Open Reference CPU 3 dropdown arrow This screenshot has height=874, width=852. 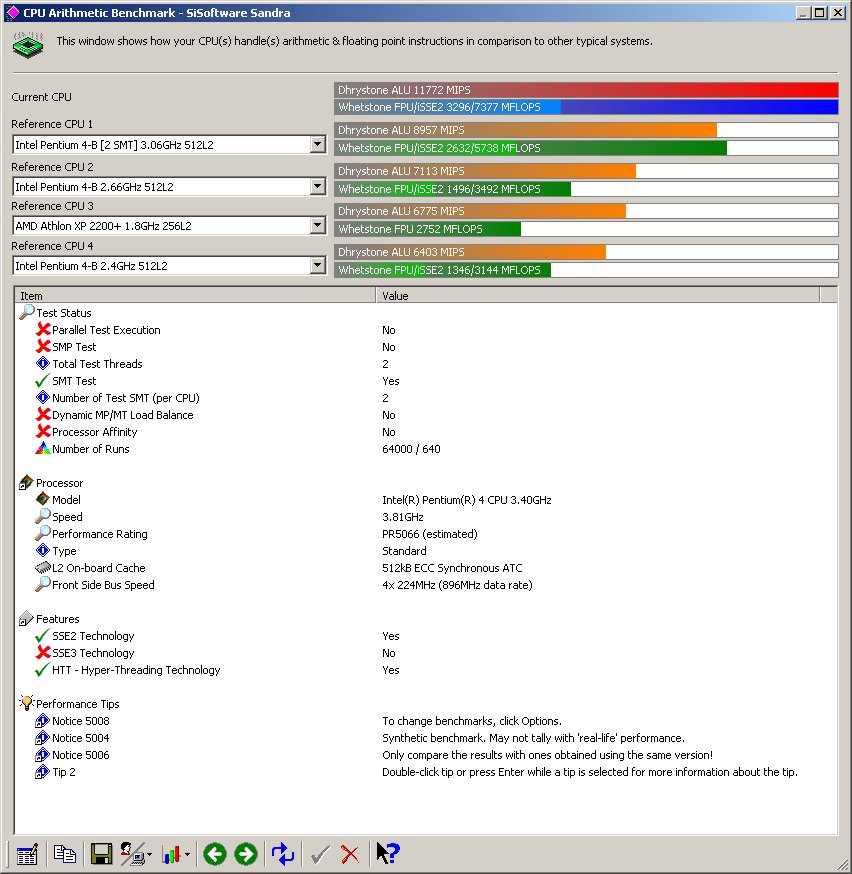pos(318,225)
